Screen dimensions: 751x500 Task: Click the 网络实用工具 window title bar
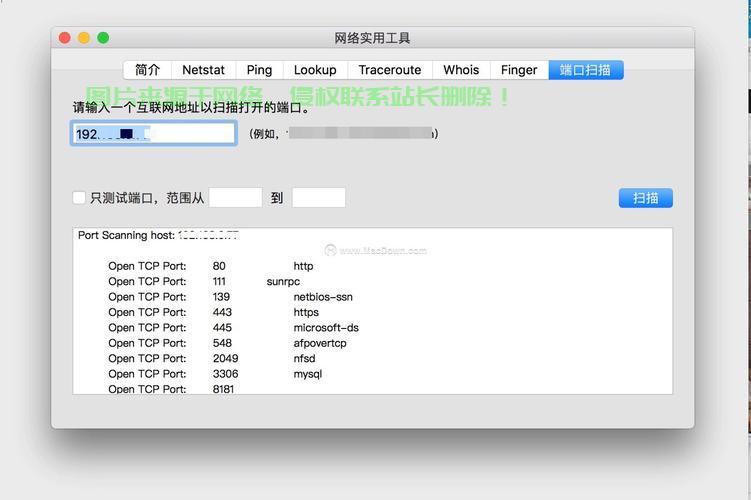coord(372,38)
